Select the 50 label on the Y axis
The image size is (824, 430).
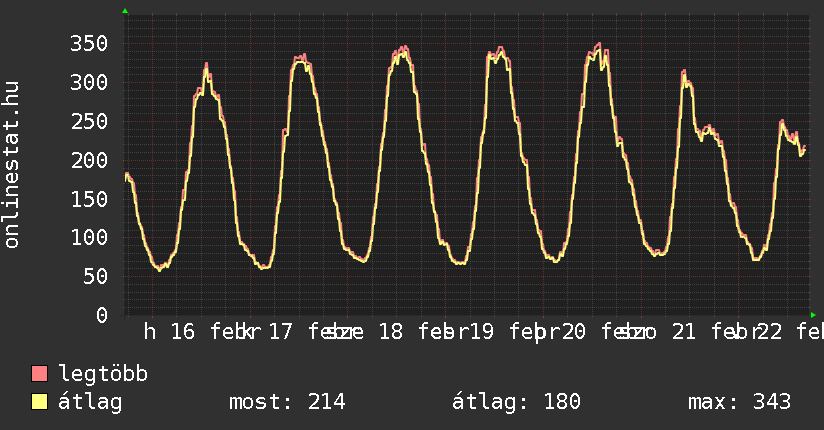click(95, 276)
